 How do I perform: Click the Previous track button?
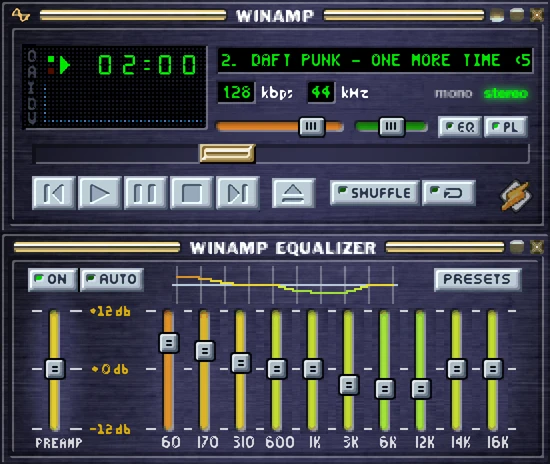(54, 193)
